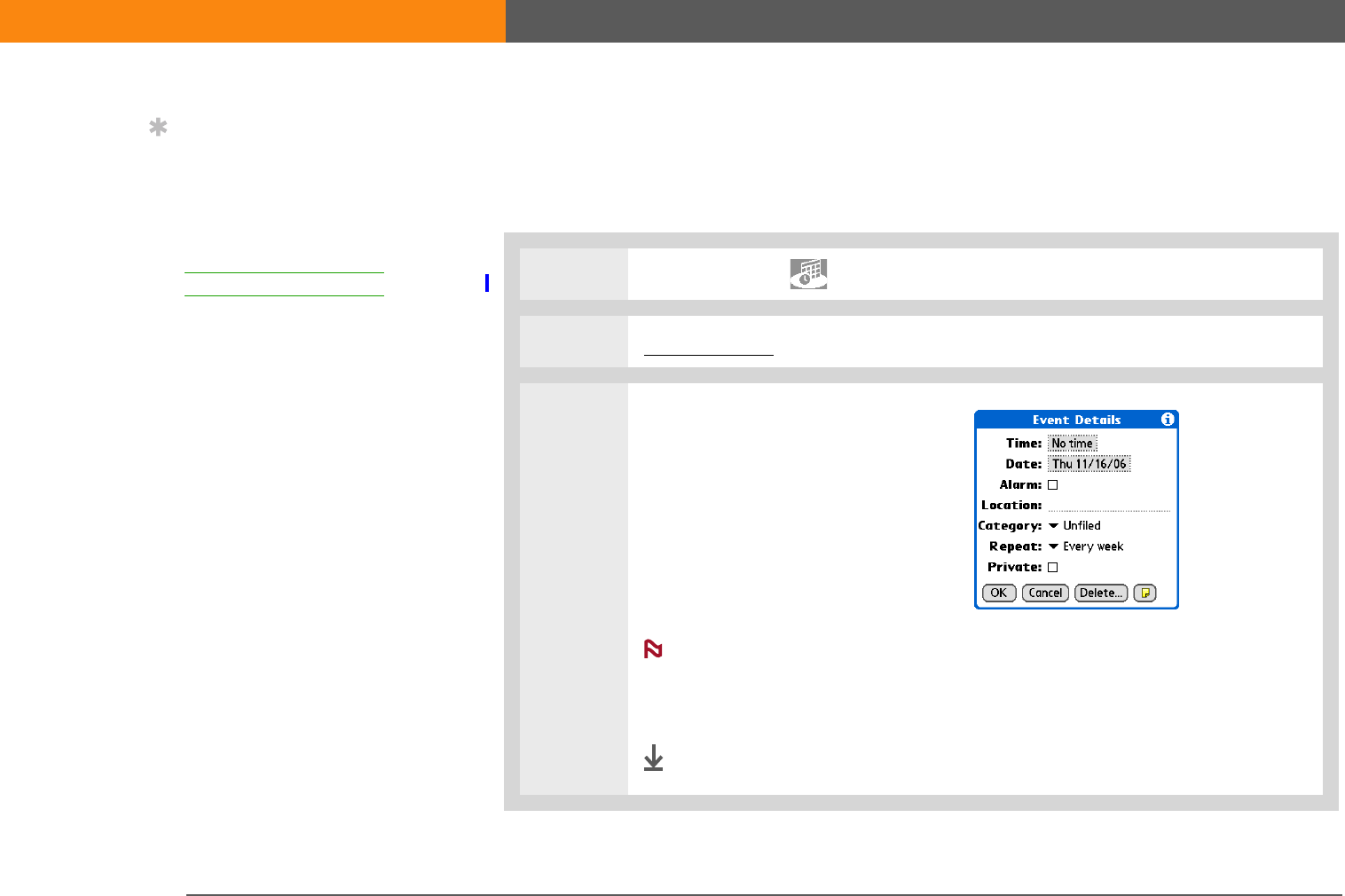Click Cancel in Event Details dialog
The height and width of the screenshot is (896, 1345).
click(1045, 593)
